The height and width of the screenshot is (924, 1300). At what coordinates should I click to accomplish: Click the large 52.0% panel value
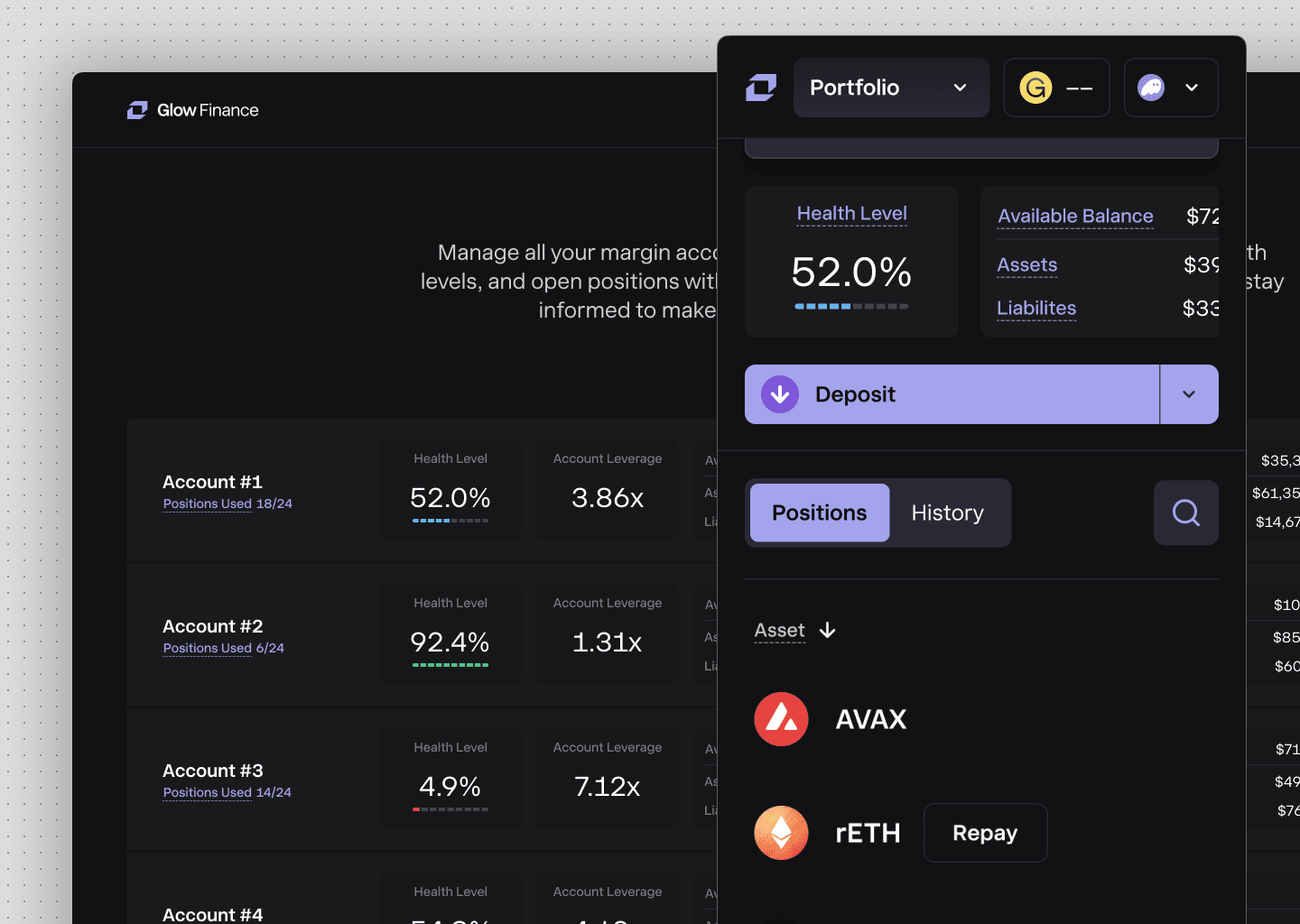(851, 273)
